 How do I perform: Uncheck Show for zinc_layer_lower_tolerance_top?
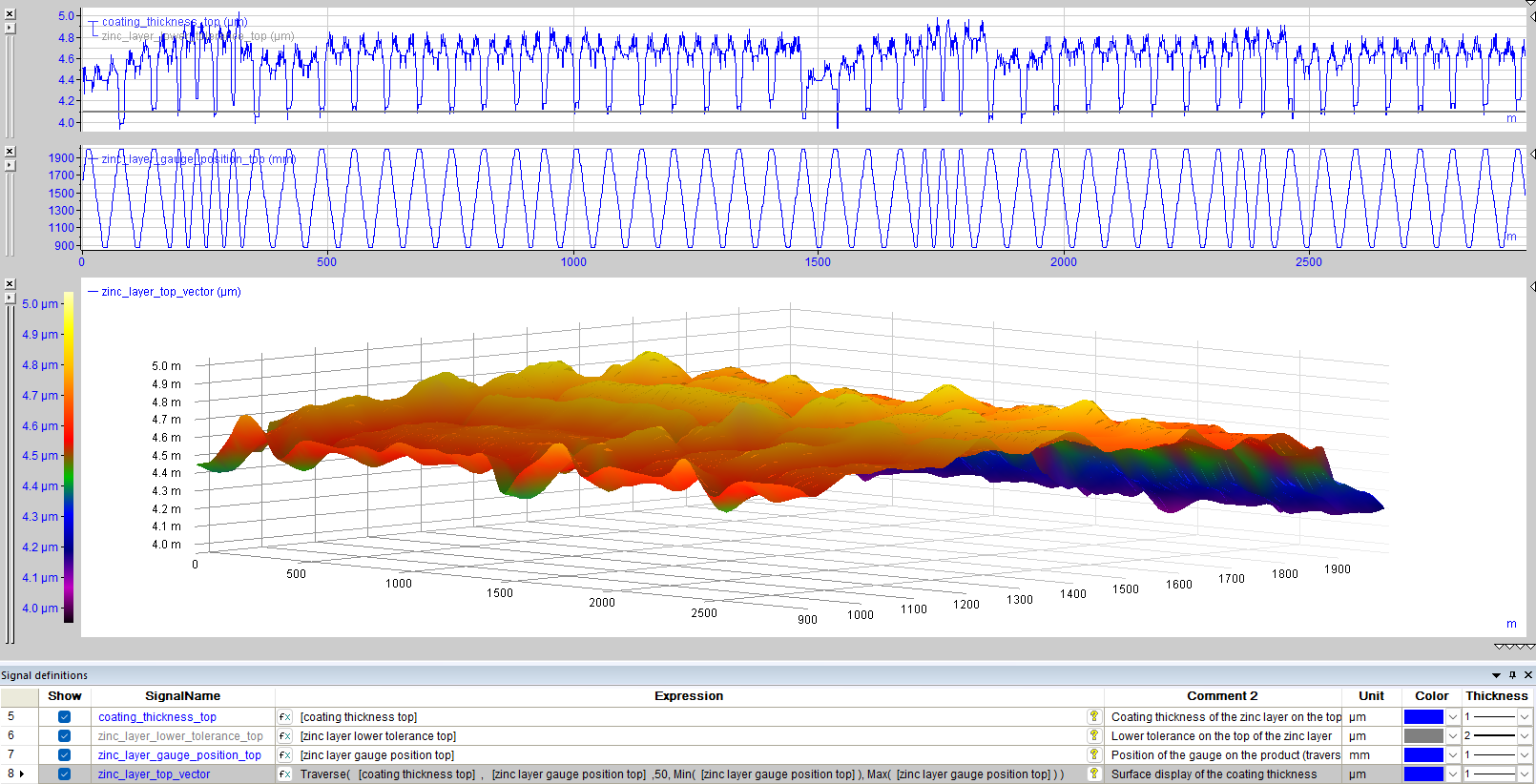point(64,736)
